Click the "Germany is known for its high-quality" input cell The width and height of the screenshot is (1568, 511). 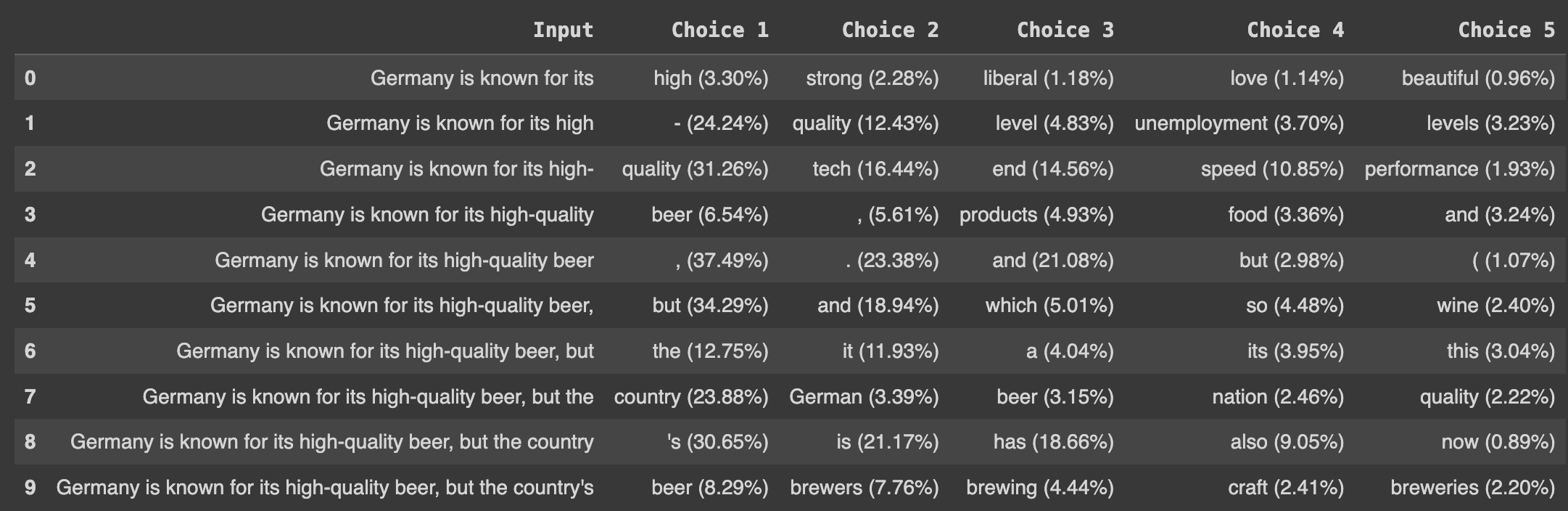pos(427,215)
